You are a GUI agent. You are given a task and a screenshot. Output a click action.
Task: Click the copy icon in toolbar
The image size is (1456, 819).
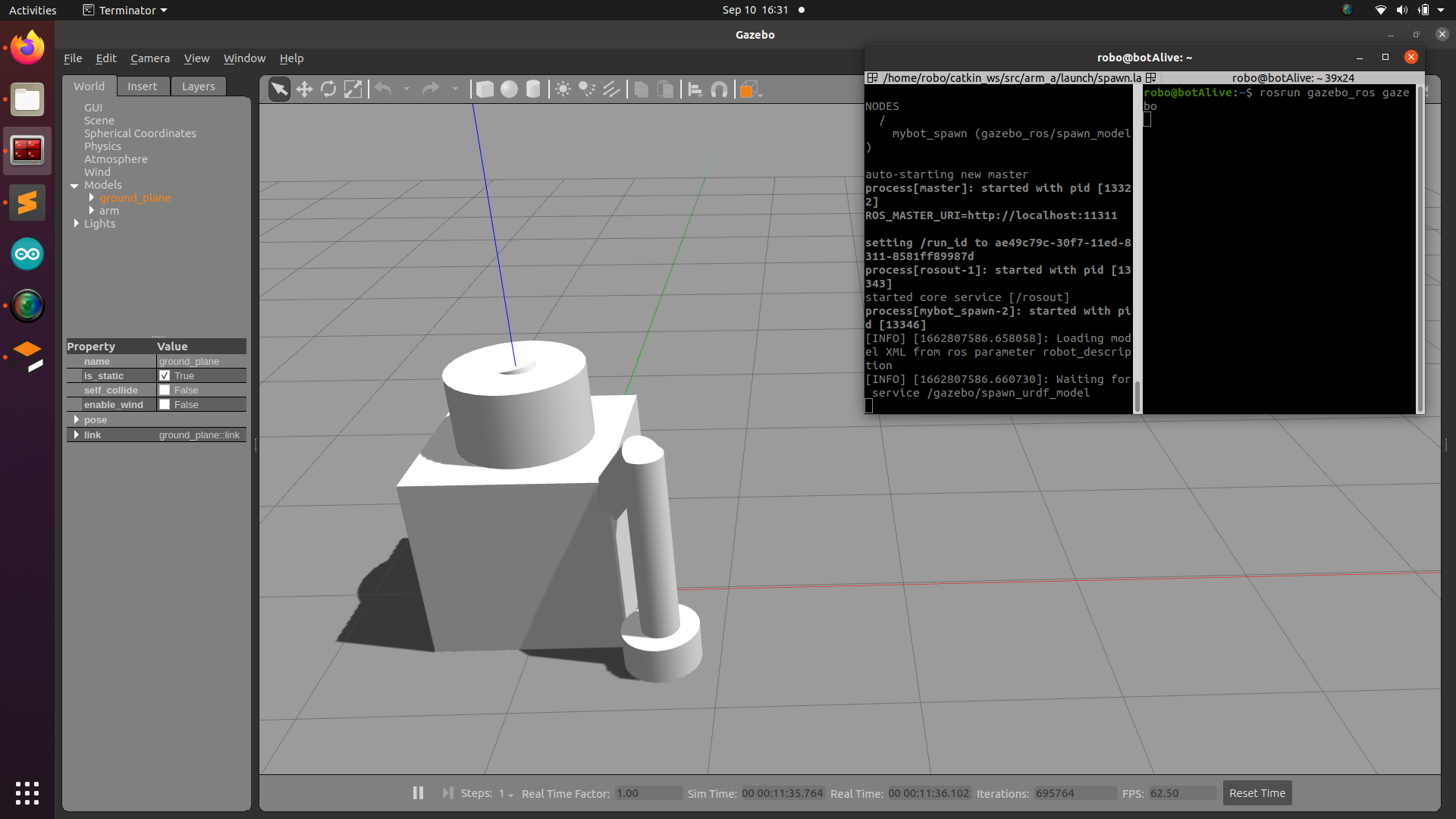pyautogui.click(x=641, y=89)
